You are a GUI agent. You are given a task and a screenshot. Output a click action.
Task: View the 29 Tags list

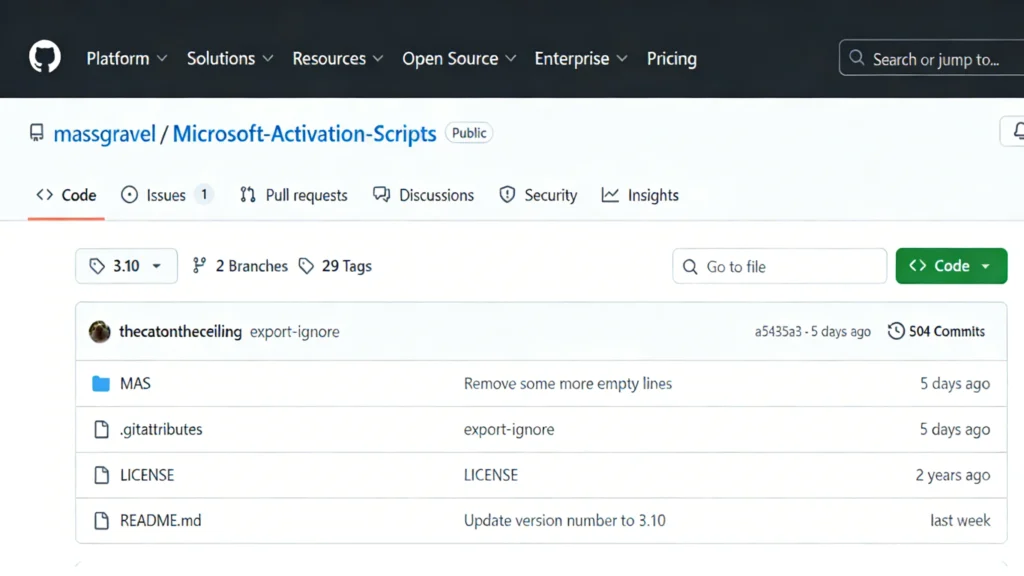(336, 266)
